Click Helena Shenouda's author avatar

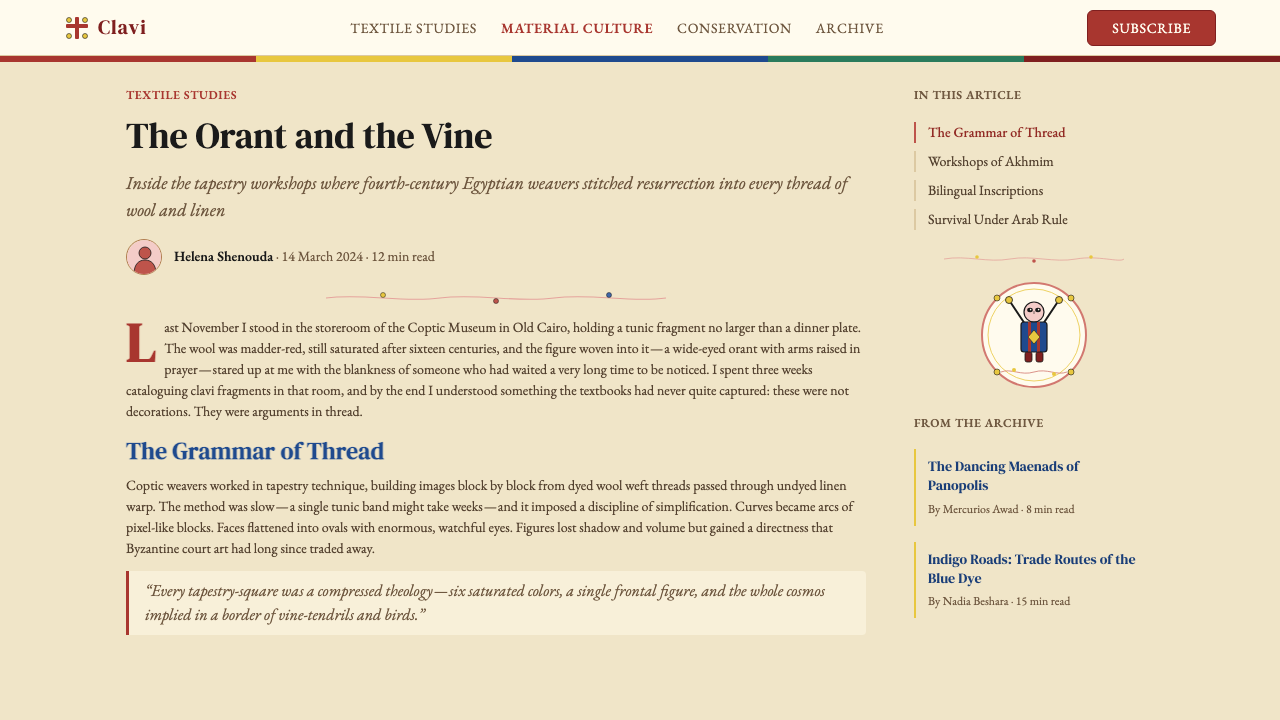pyautogui.click(x=144, y=257)
